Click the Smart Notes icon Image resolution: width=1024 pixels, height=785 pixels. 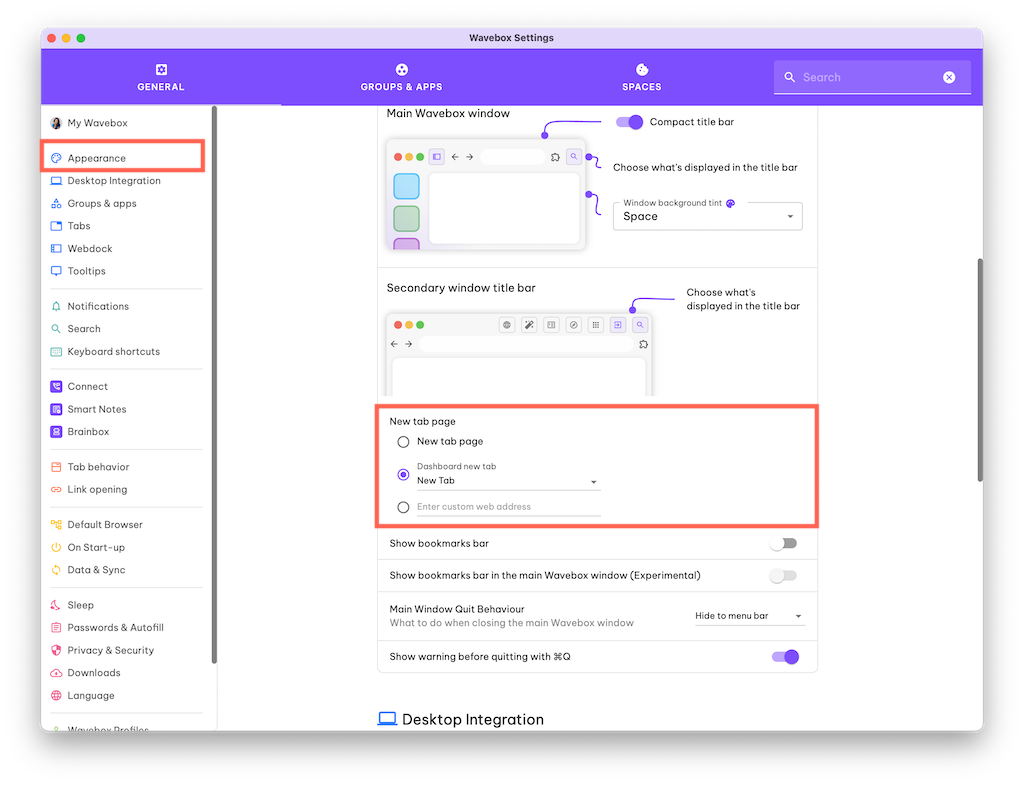[56, 409]
